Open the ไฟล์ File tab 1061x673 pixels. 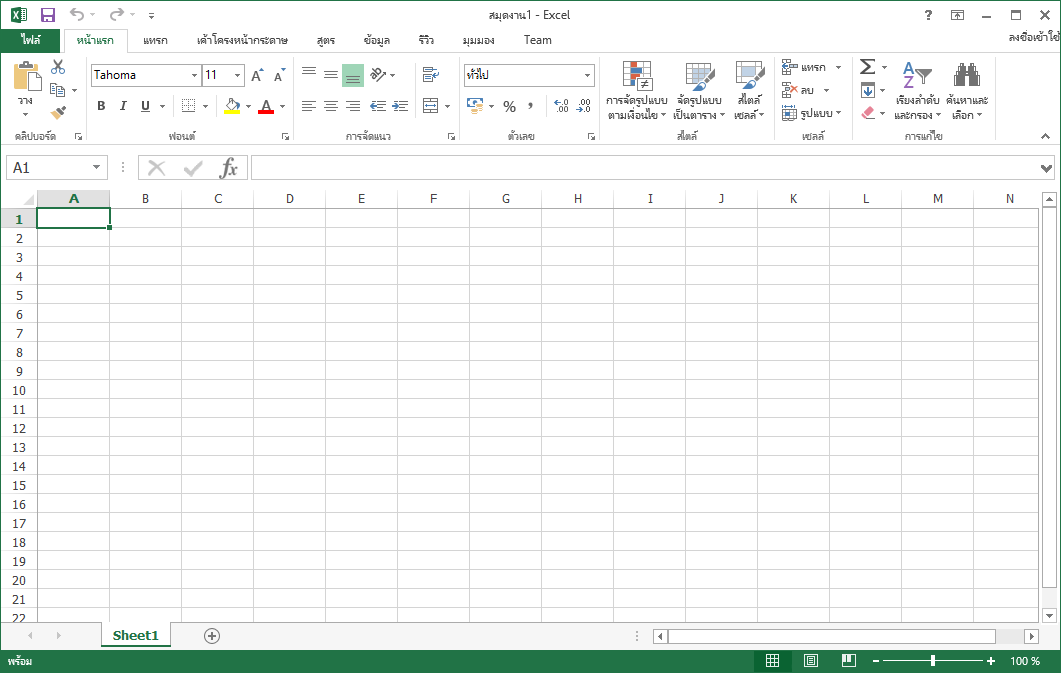(30, 40)
